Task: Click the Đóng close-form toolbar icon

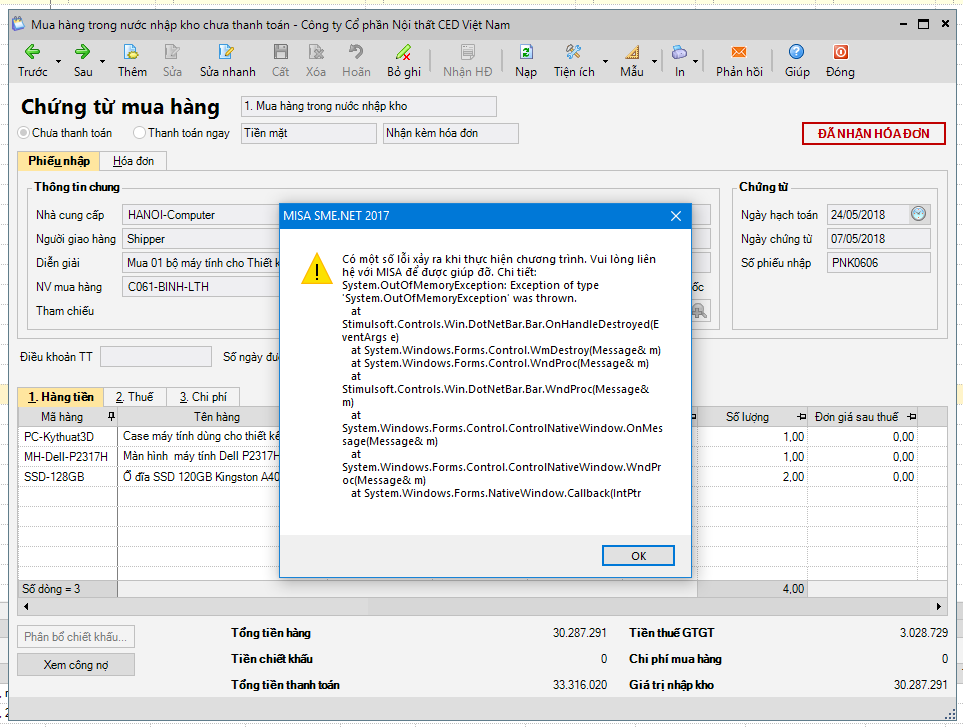Action: [x=840, y=52]
